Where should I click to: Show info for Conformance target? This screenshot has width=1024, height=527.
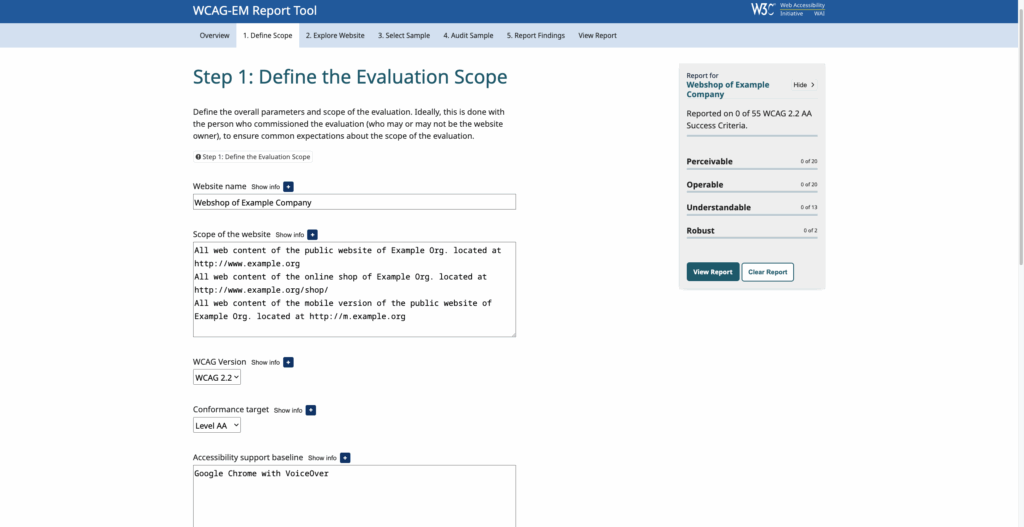tap(311, 410)
